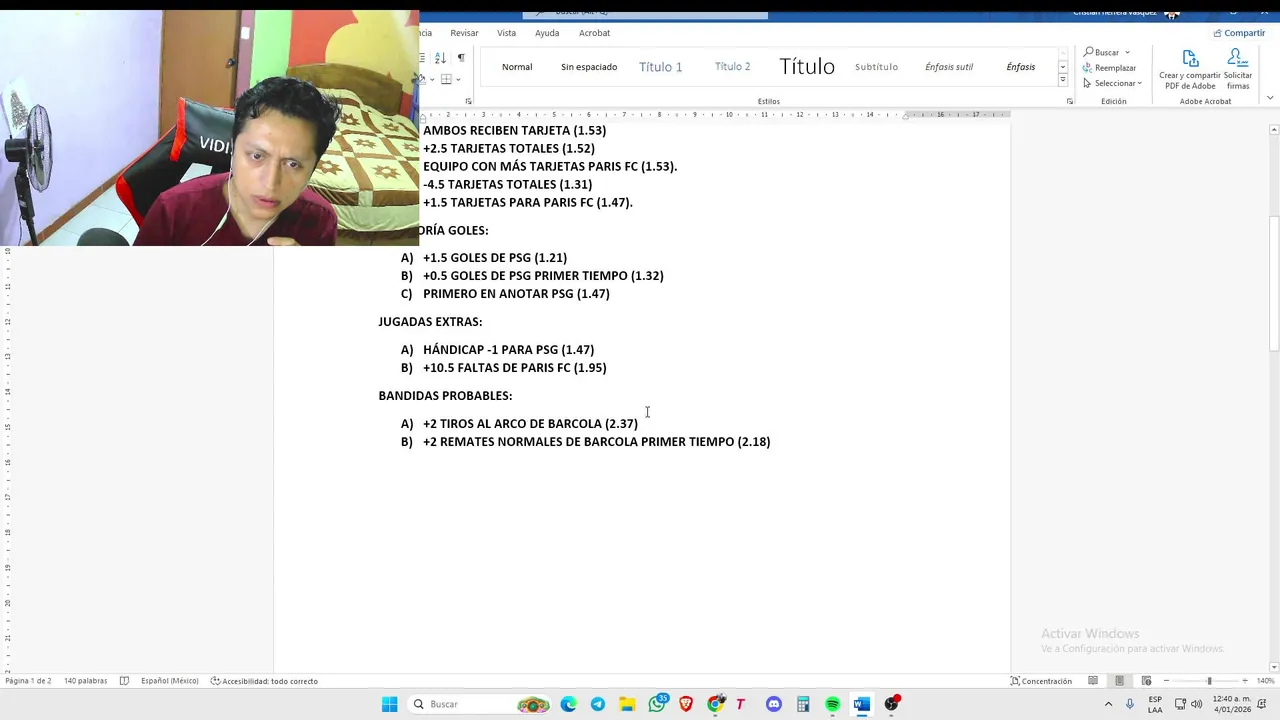Open the Borders dropdown arrow
This screenshot has width=1280, height=720.
(458, 80)
